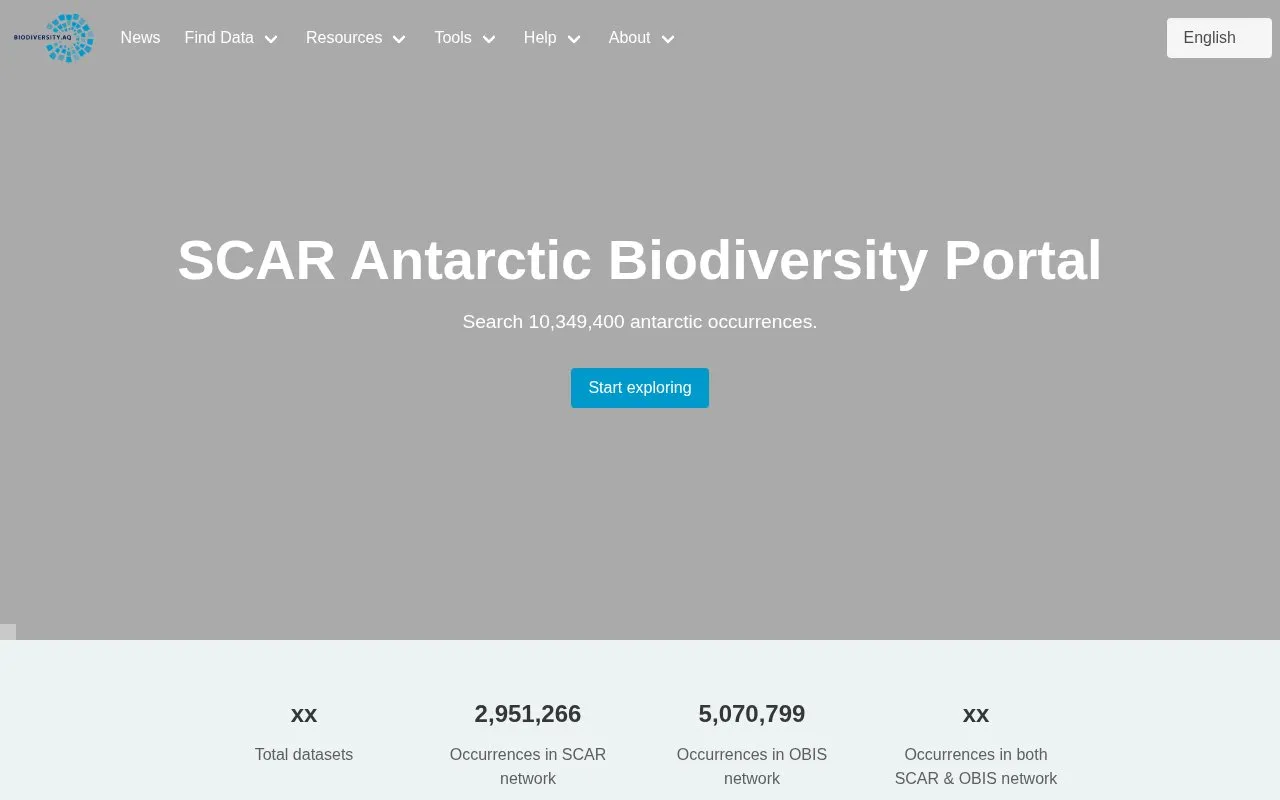1280x800 pixels.
Task: Open the Tools menu
Action: coord(453,38)
